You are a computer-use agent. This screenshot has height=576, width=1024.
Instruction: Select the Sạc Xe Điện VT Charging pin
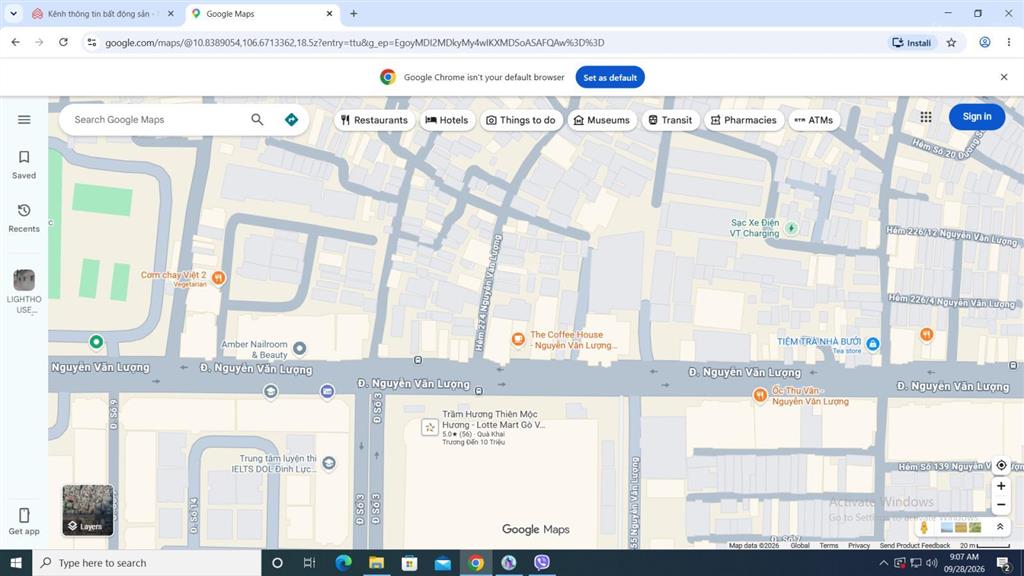tap(792, 228)
